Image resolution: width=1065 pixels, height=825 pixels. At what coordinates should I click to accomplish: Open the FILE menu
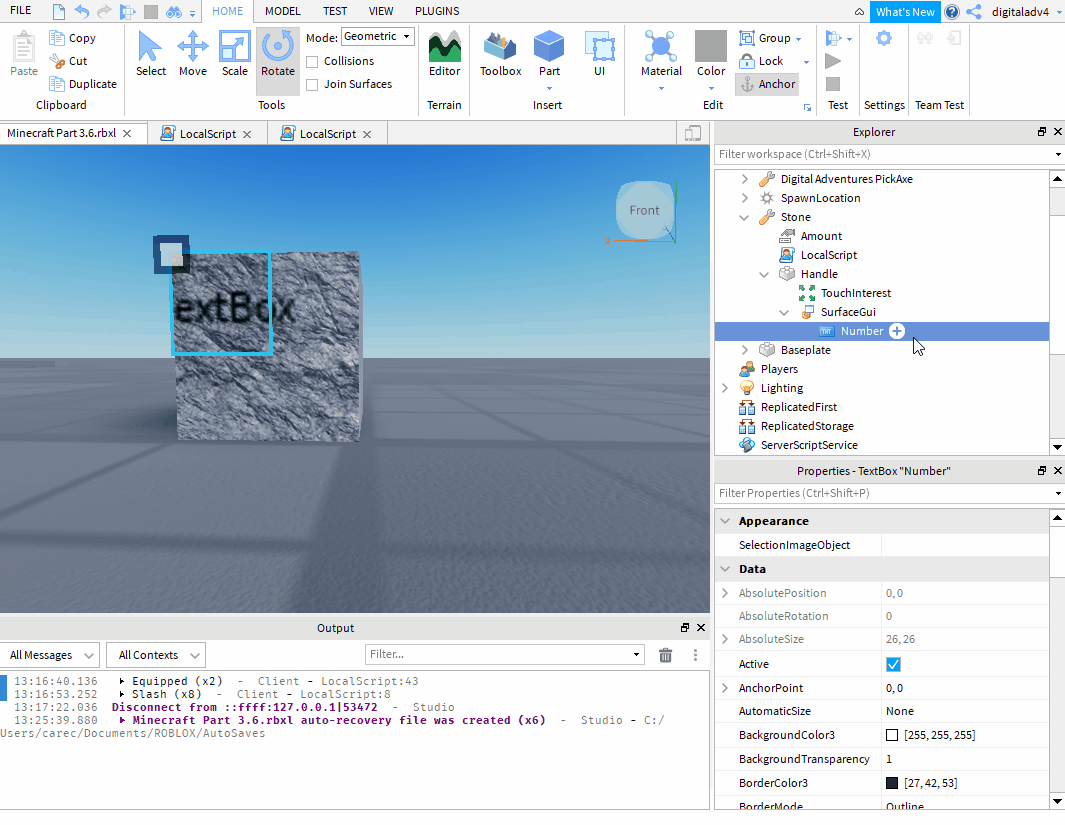[x=20, y=11]
